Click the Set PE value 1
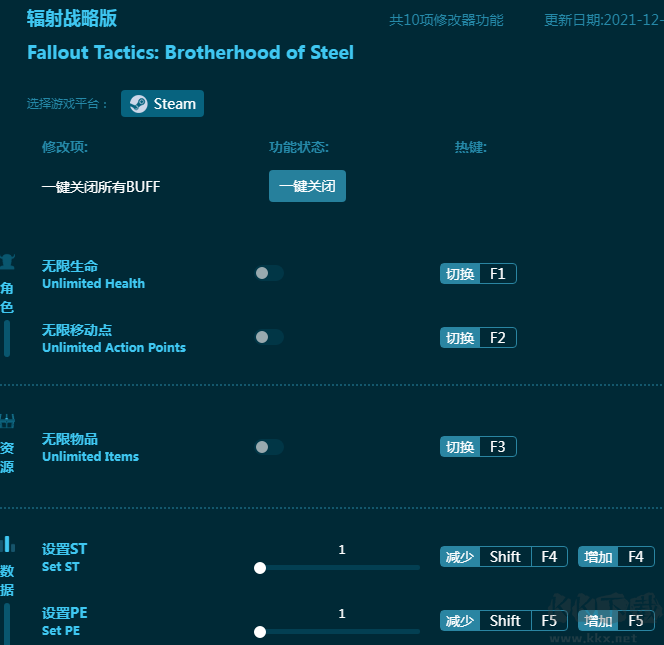This screenshot has height=645, width=664. coord(342,614)
